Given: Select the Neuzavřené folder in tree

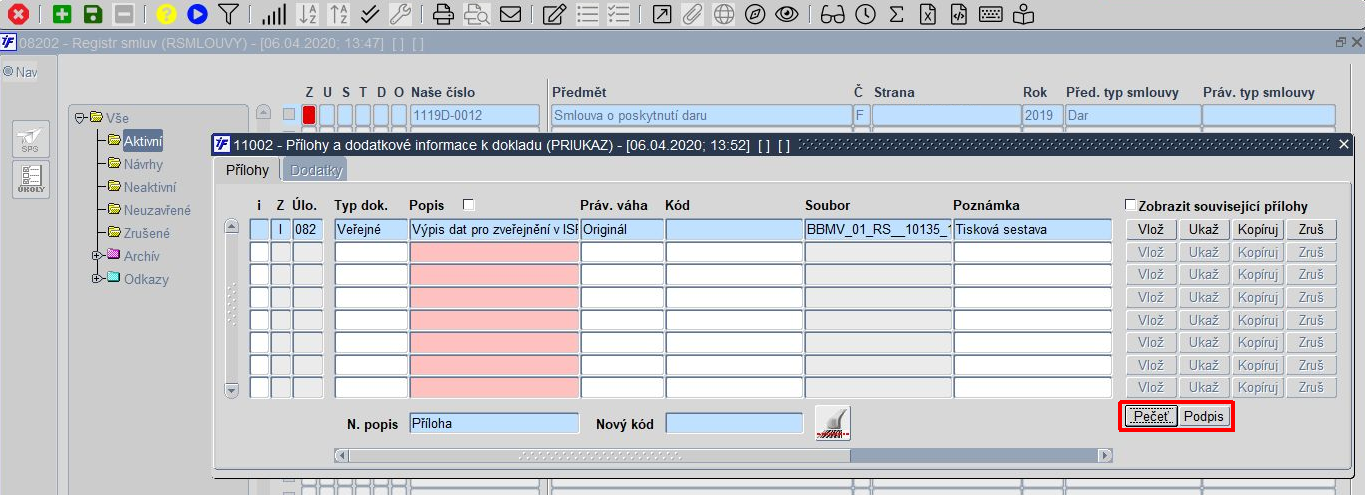Looking at the screenshot, I should pos(157,210).
